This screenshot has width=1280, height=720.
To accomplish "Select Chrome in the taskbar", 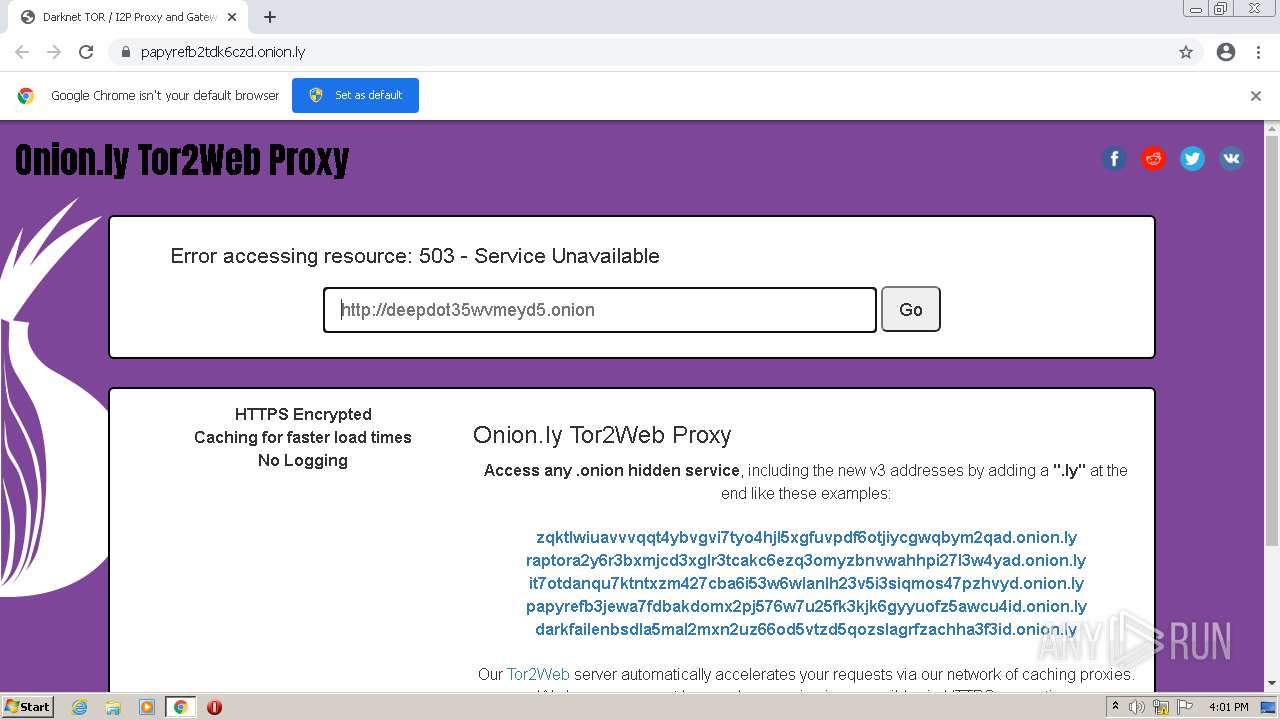I will [181, 707].
